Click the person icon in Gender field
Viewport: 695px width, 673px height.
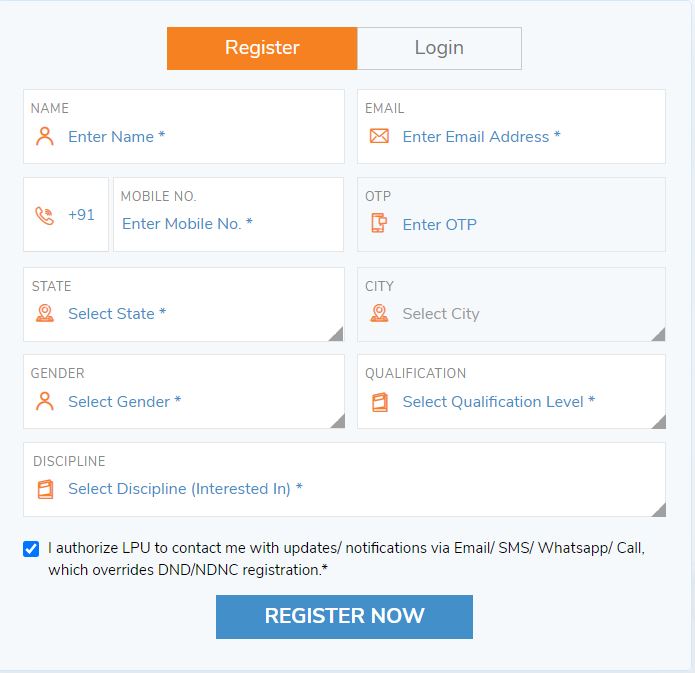(44, 402)
